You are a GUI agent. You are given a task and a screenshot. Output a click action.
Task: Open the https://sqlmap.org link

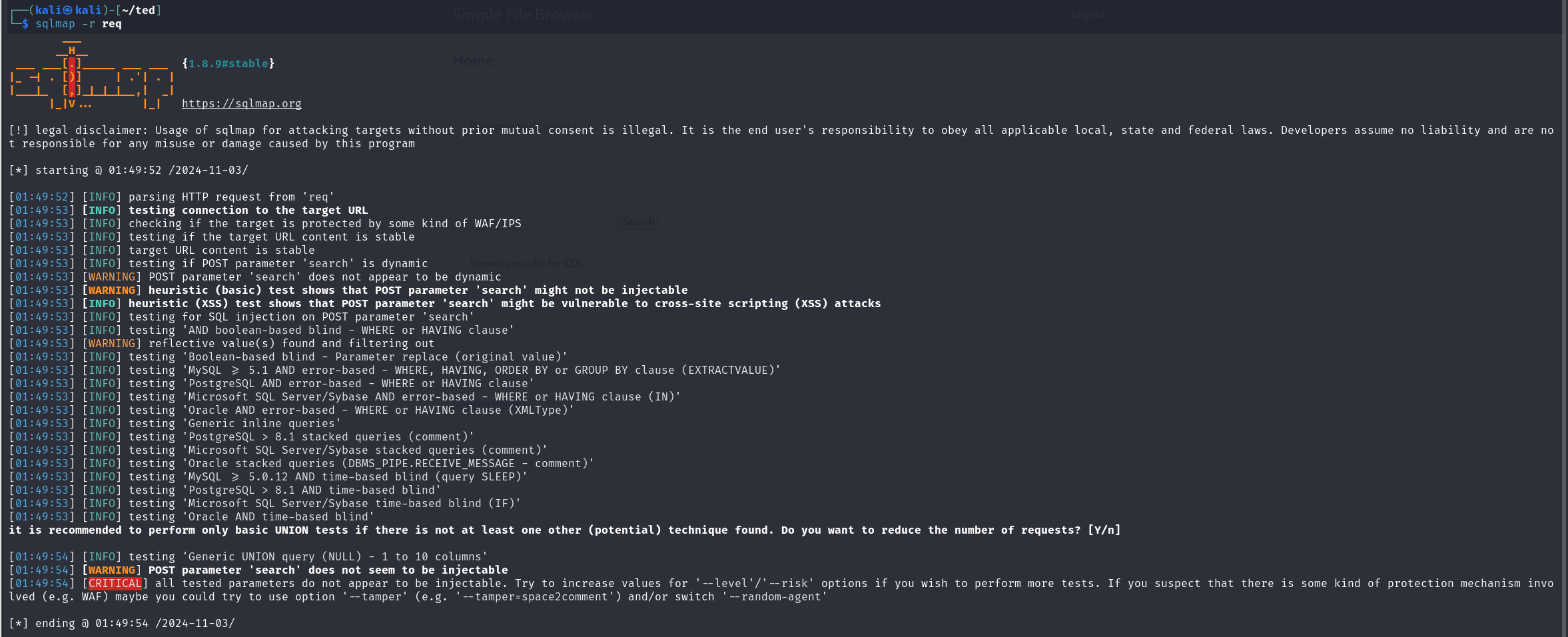(x=241, y=103)
